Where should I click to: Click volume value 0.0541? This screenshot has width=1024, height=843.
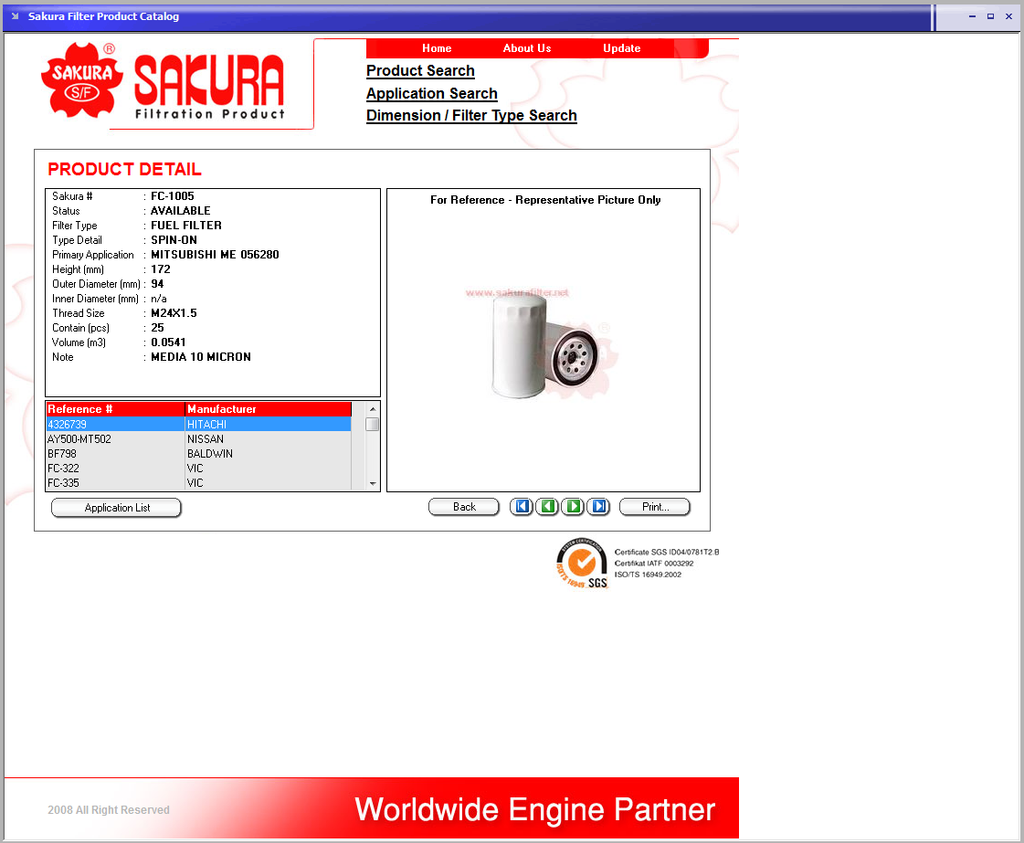click(x=168, y=342)
